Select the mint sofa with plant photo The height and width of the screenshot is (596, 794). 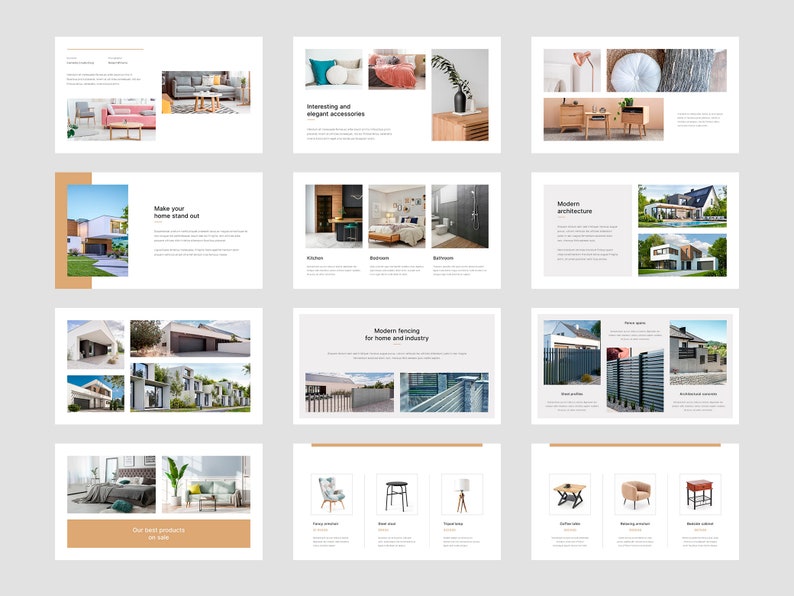click(x=206, y=485)
